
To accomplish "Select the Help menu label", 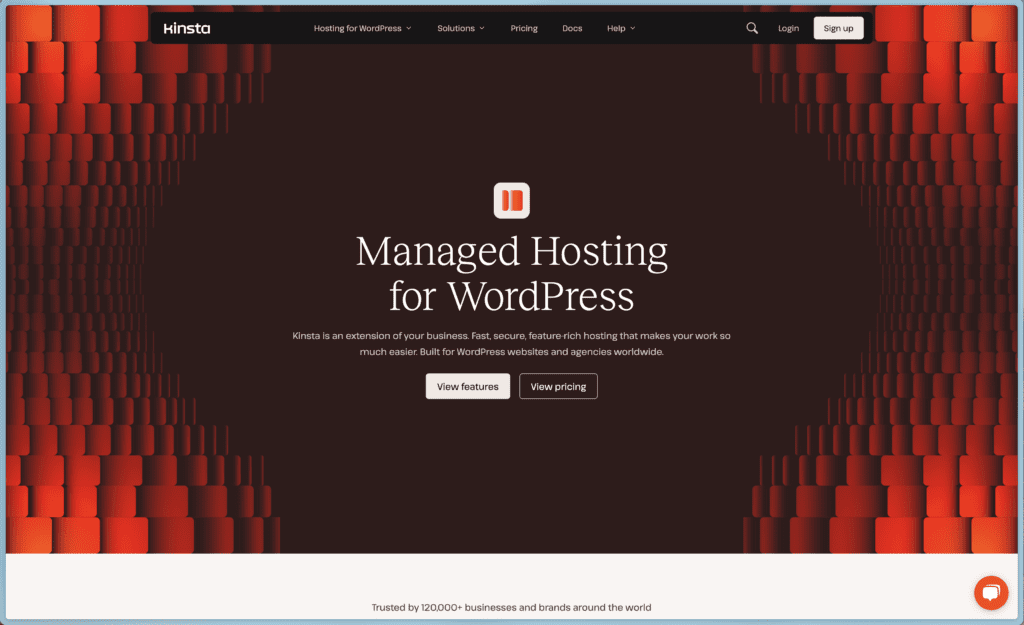I will point(616,29).
